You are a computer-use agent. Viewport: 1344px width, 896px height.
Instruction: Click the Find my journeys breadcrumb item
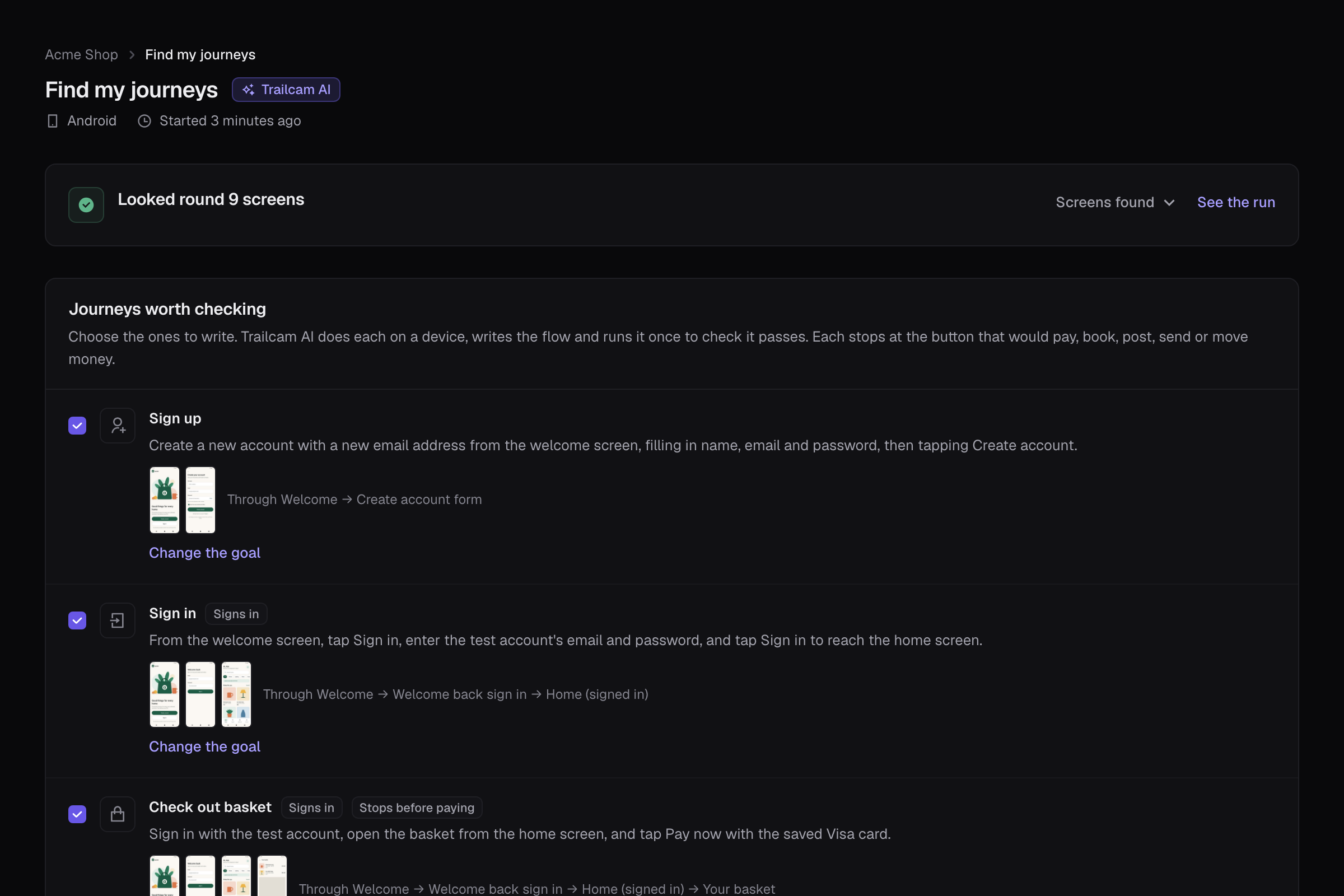200,55
